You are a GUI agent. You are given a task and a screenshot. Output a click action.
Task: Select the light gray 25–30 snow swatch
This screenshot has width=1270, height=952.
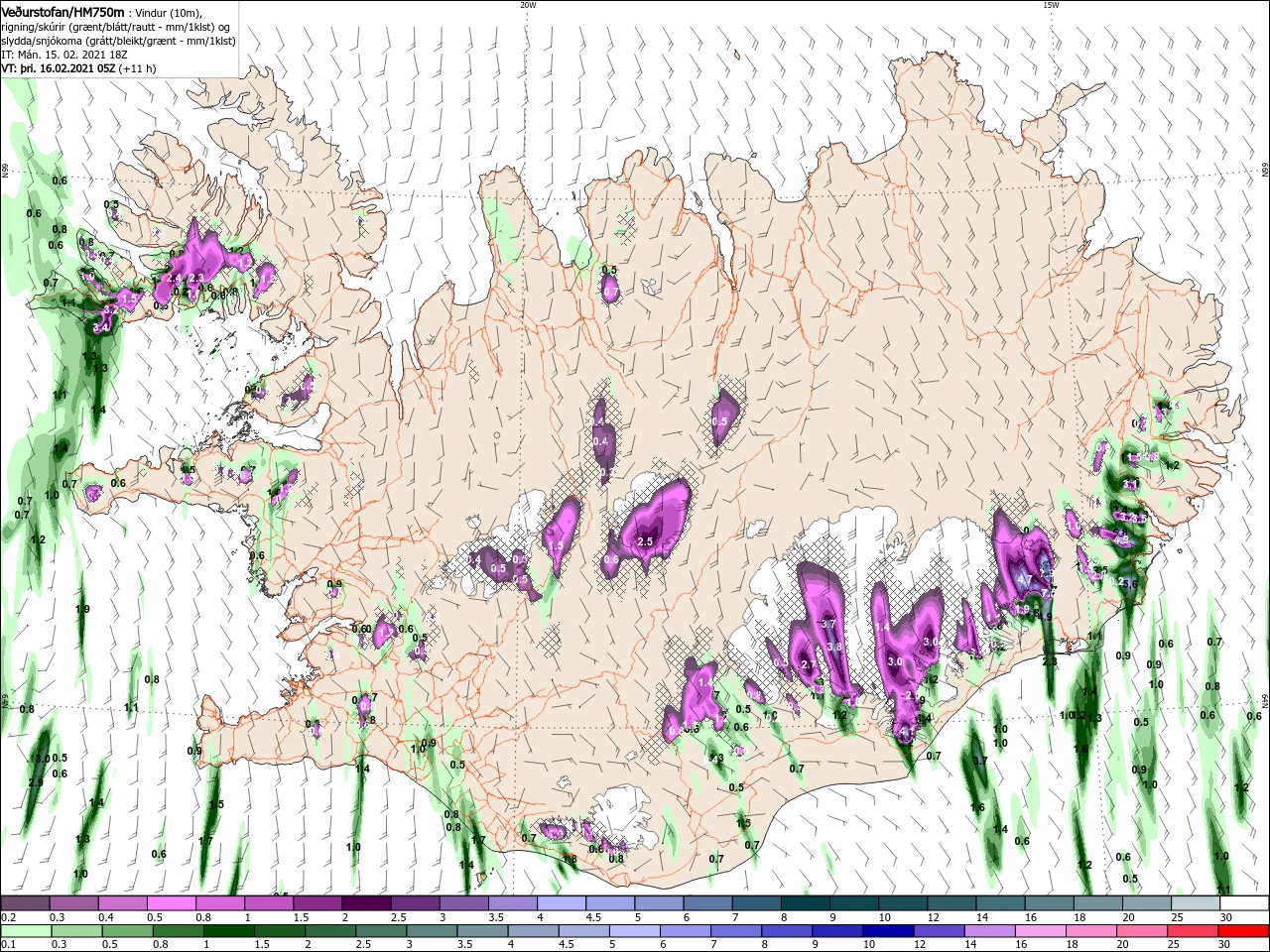point(1197,903)
